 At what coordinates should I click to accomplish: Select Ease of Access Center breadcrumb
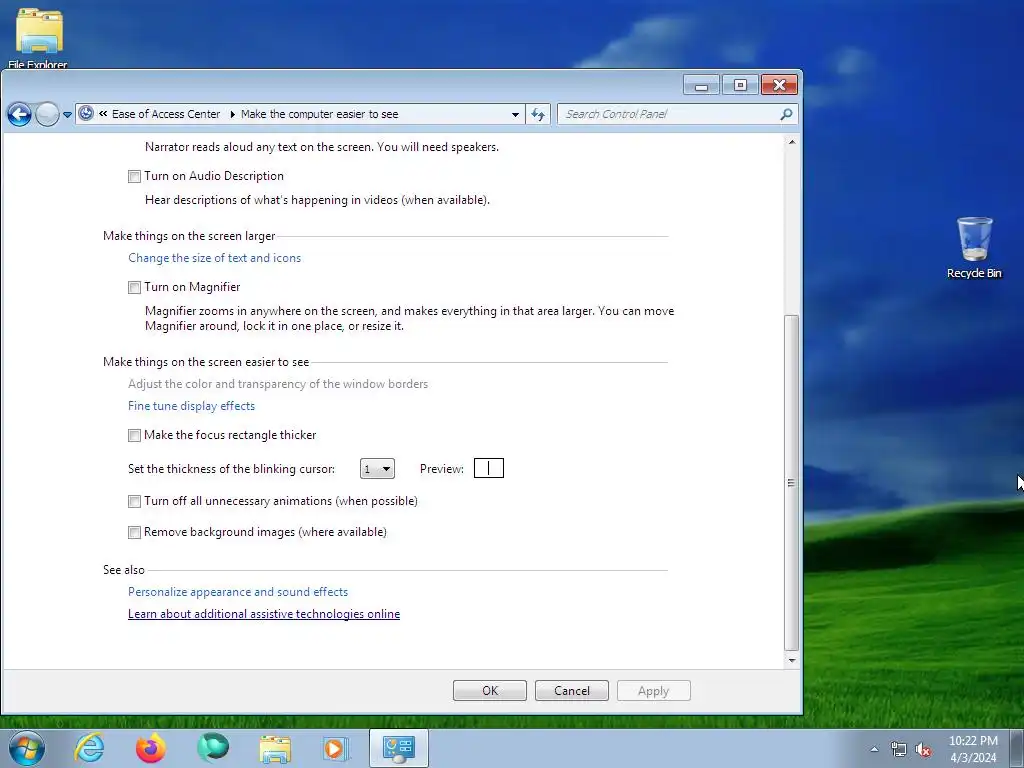tap(166, 114)
